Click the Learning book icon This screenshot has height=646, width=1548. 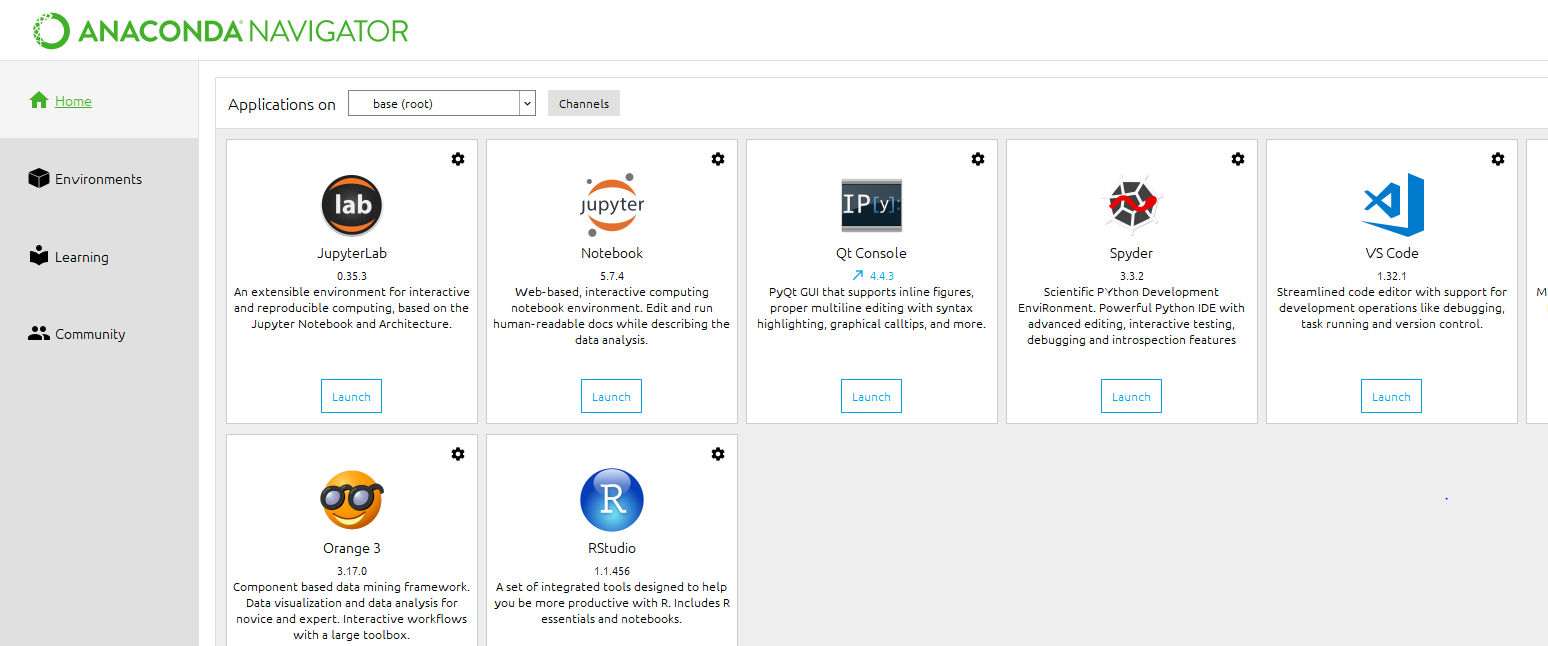pos(39,255)
